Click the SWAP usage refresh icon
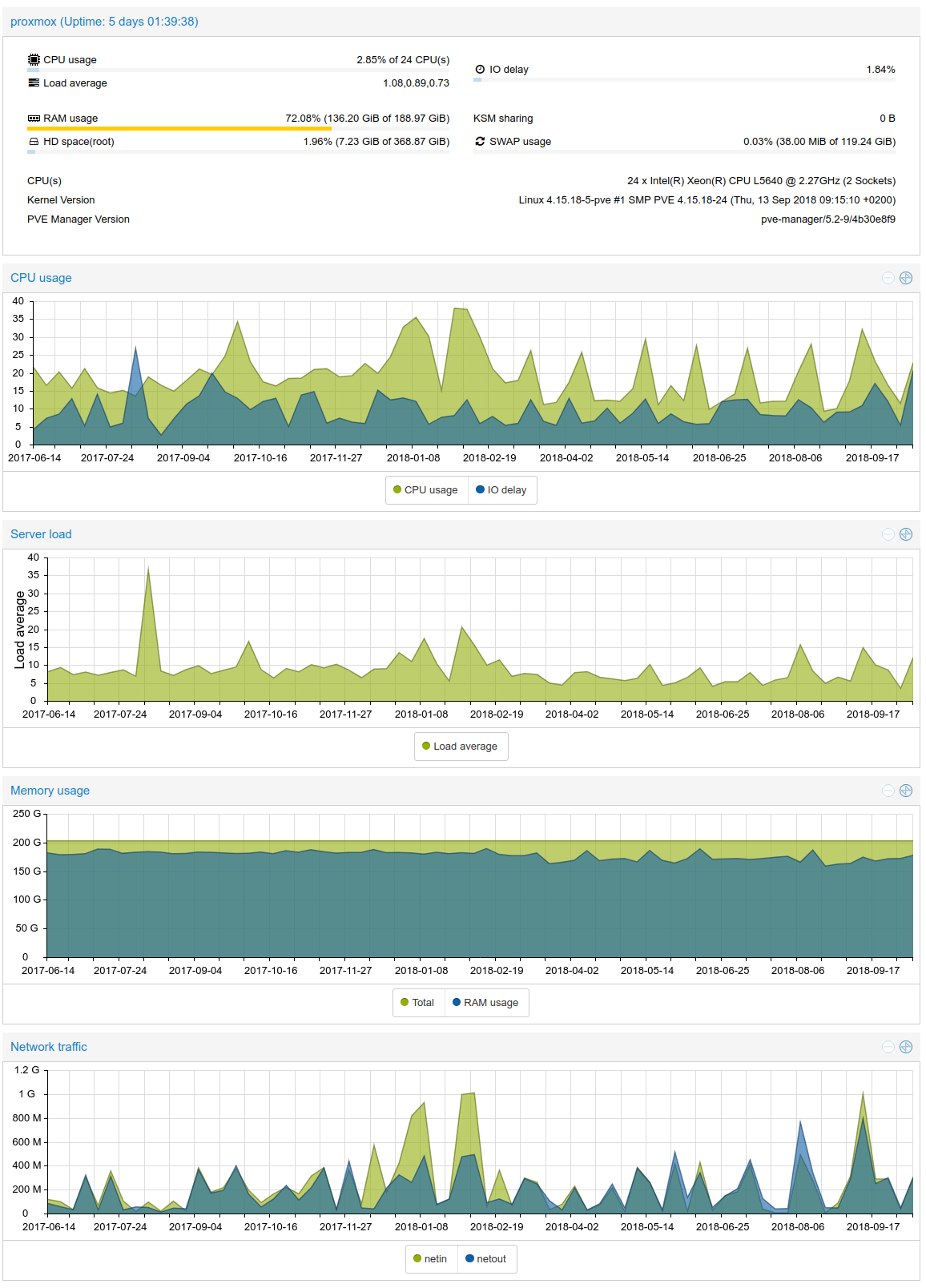The width and height of the screenshot is (926, 1288). tap(480, 142)
